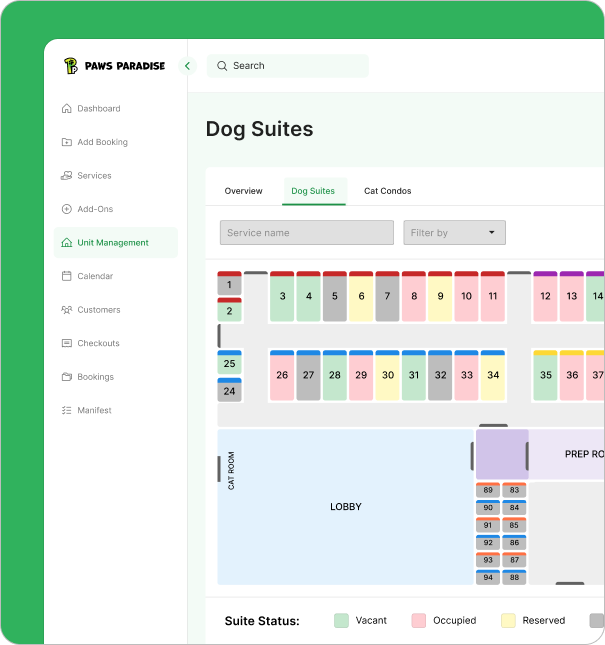Select occupied suite 26
The image size is (605, 645).
(x=282, y=375)
